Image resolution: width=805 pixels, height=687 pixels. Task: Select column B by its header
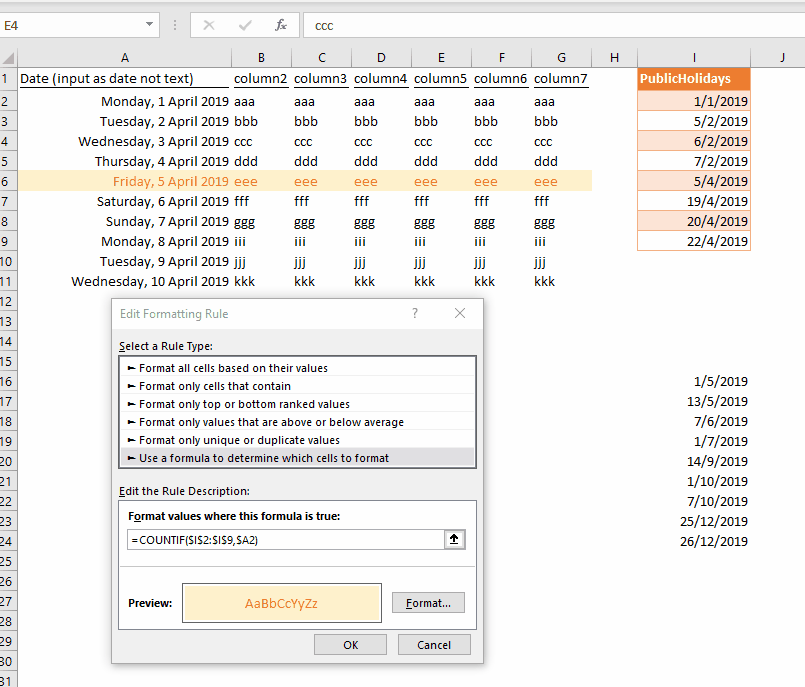pyautogui.click(x=260, y=57)
